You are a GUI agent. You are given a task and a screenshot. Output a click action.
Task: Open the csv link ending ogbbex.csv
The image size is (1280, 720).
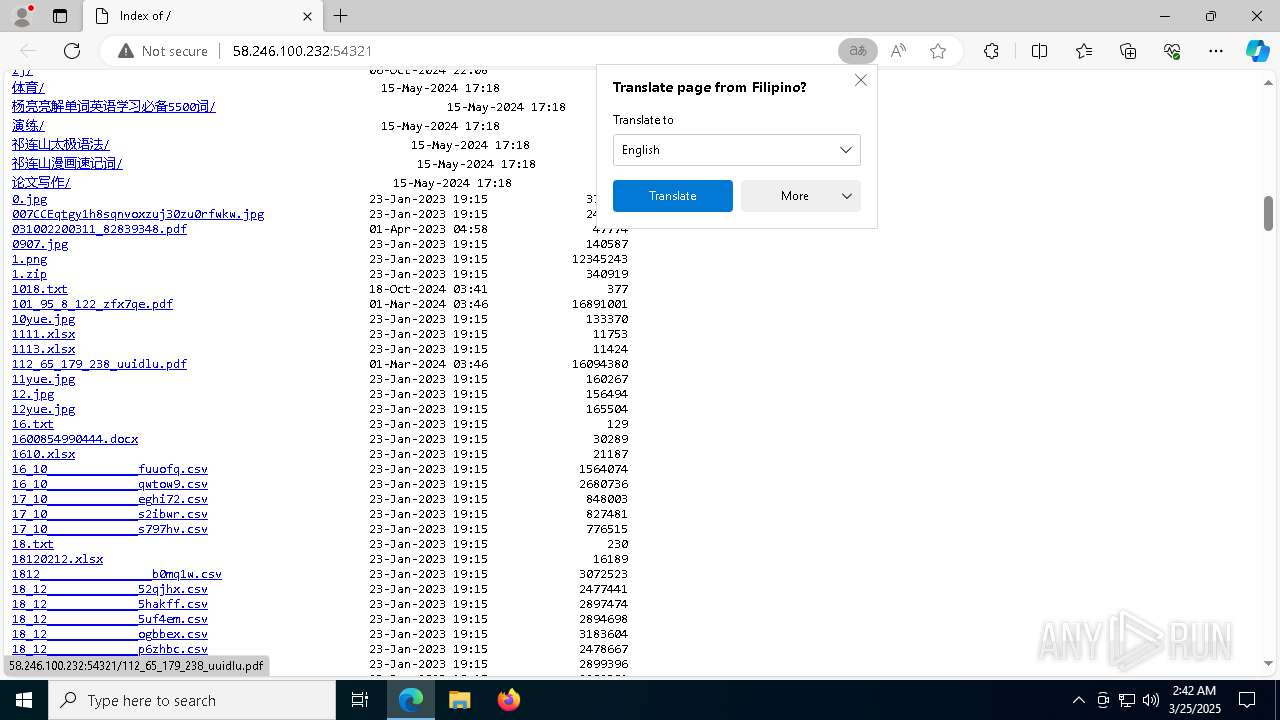(110, 634)
